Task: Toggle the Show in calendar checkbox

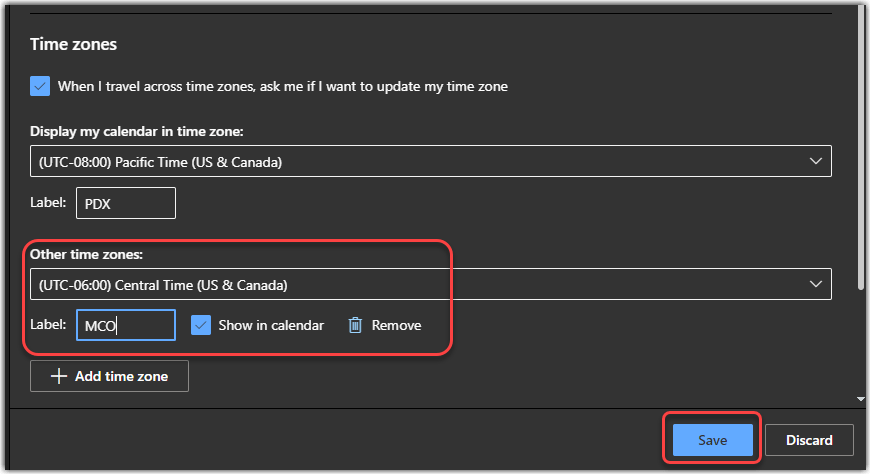Action: [x=200, y=325]
